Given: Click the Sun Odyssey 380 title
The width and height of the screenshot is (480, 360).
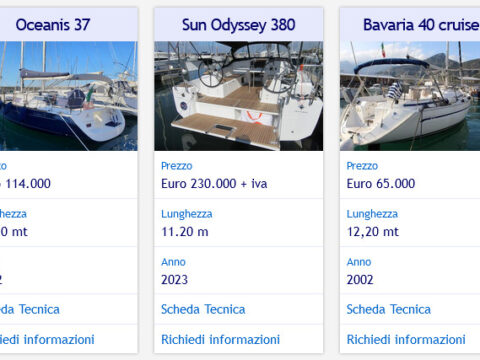Looking at the screenshot, I should tap(239, 25).
